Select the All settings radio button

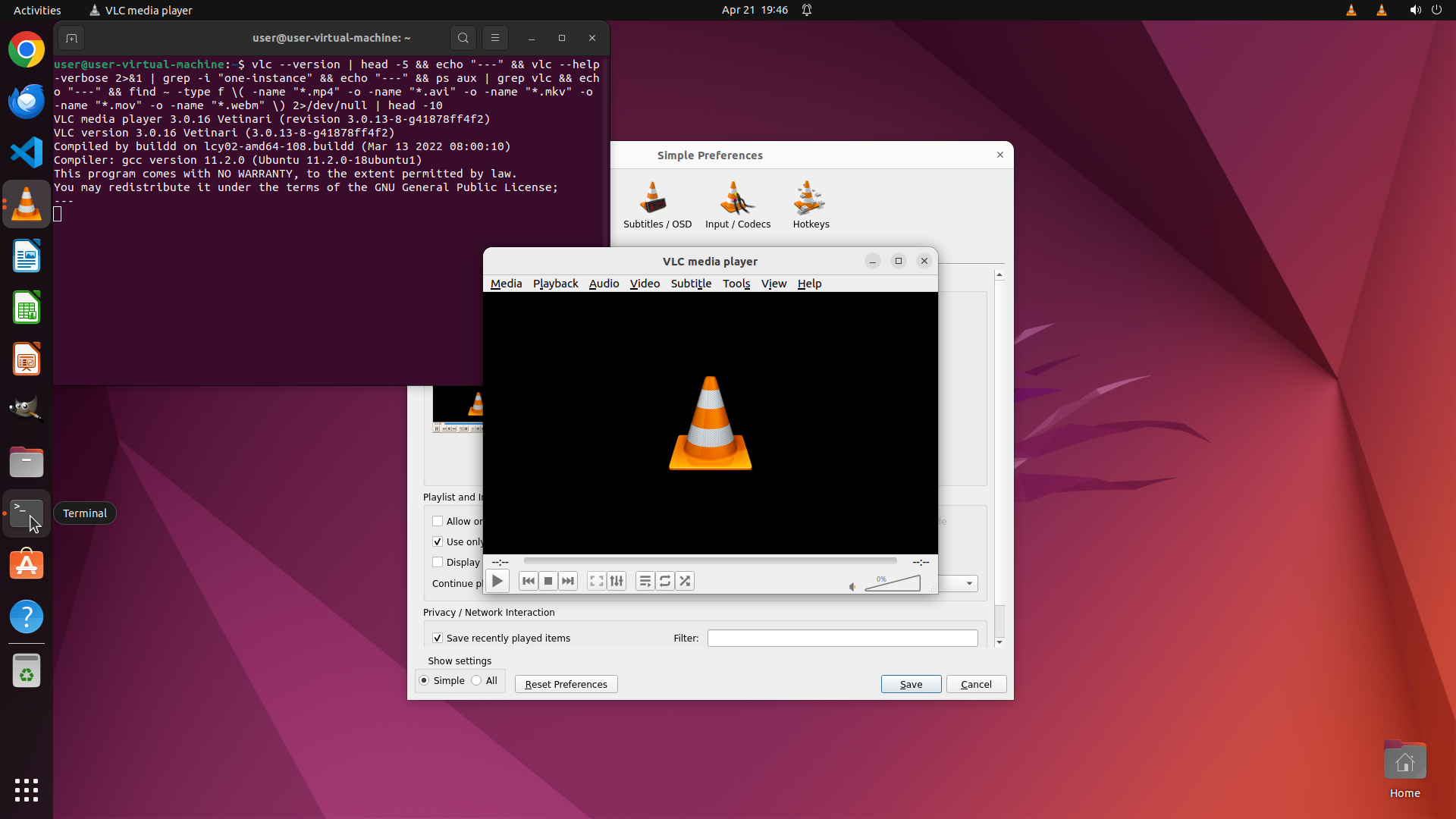476,680
